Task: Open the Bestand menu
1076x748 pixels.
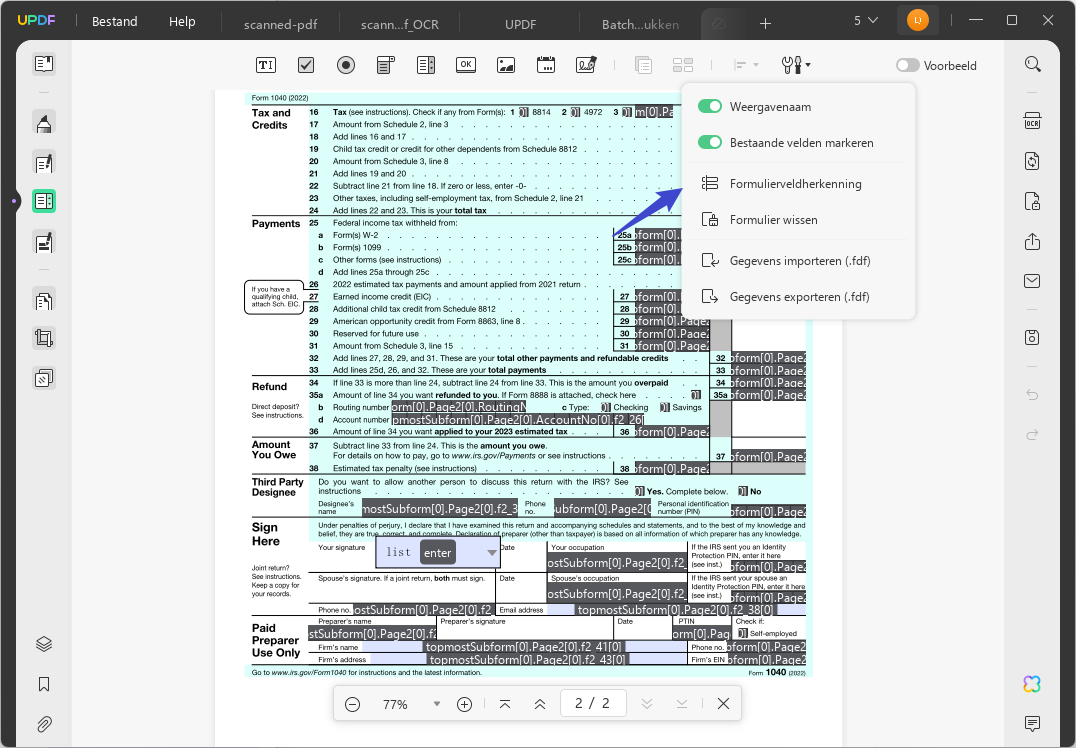Action: tap(115, 21)
